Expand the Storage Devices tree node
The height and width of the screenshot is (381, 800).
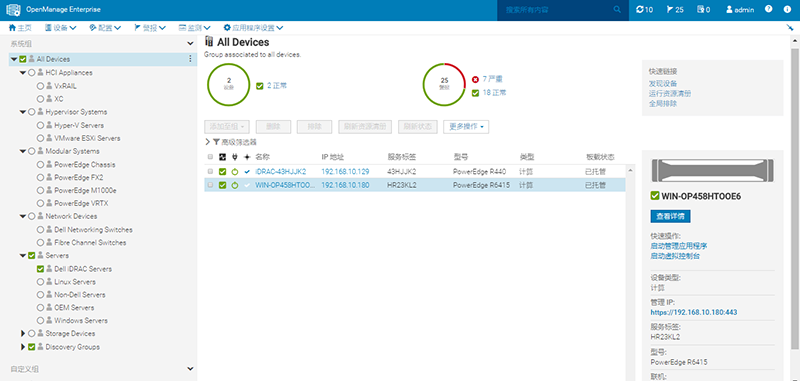[22, 334]
